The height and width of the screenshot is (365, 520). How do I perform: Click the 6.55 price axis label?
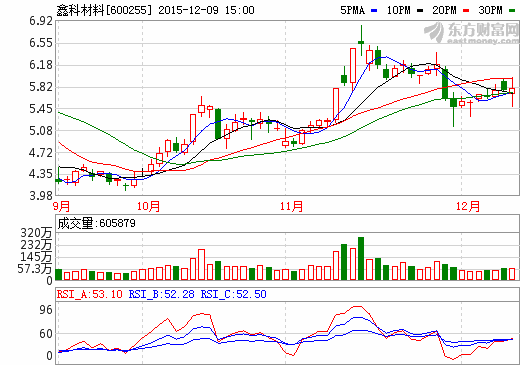point(41,43)
